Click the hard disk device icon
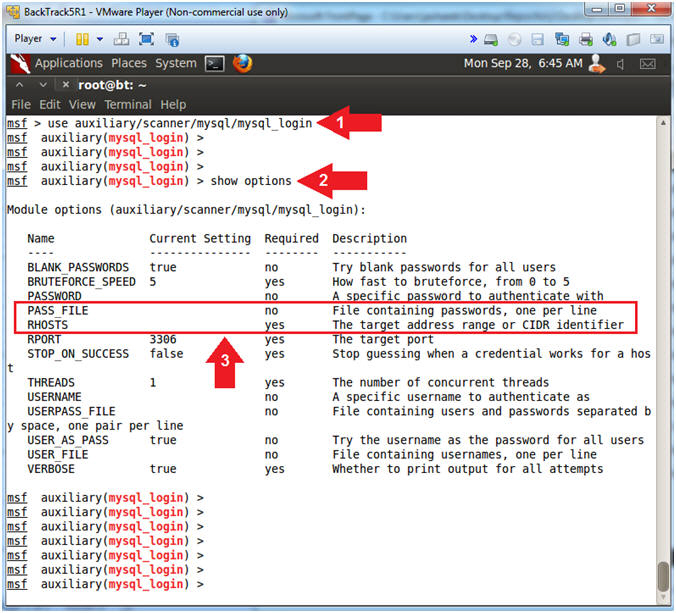The height and width of the screenshot is (613, 676). pos(491,40)
